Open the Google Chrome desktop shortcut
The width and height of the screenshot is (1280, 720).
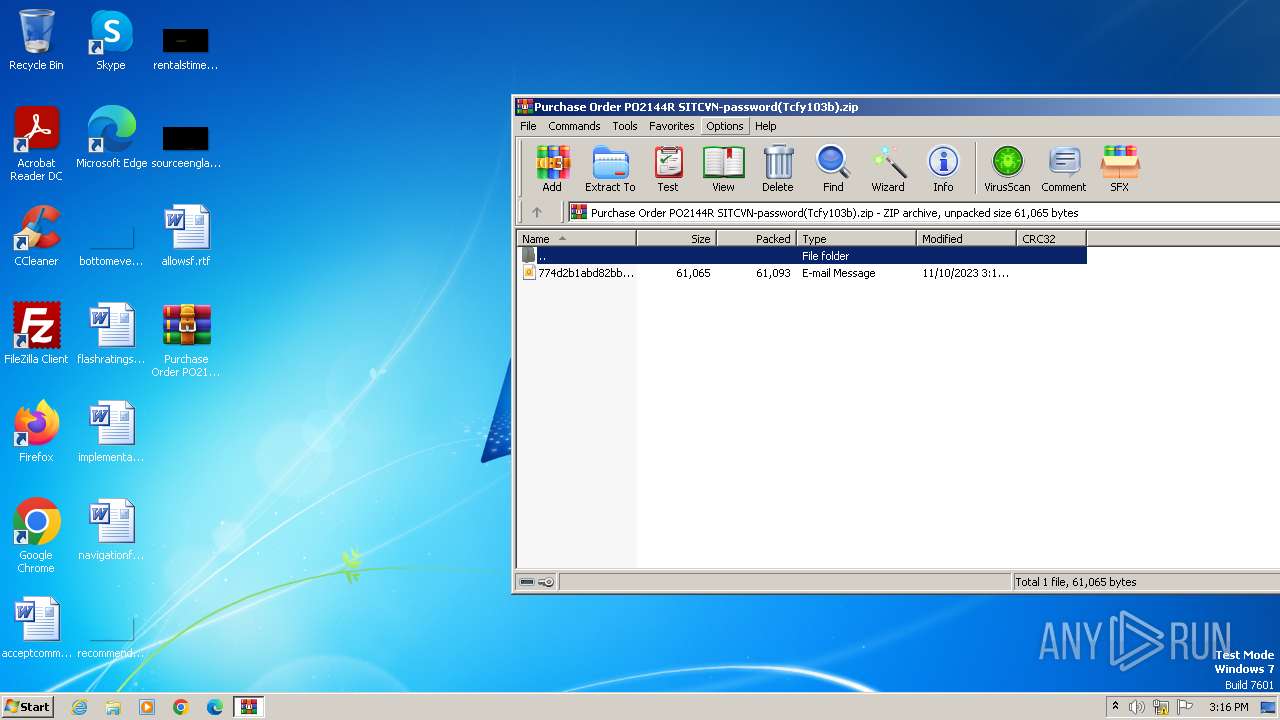click(36, 536)
